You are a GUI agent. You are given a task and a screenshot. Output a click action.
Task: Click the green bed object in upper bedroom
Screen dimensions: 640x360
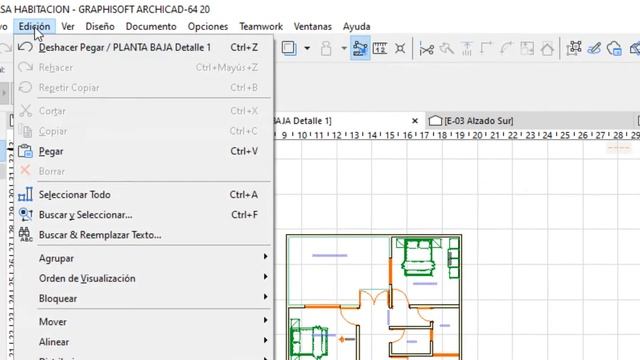pyautogui.click(x=419, y=257)
